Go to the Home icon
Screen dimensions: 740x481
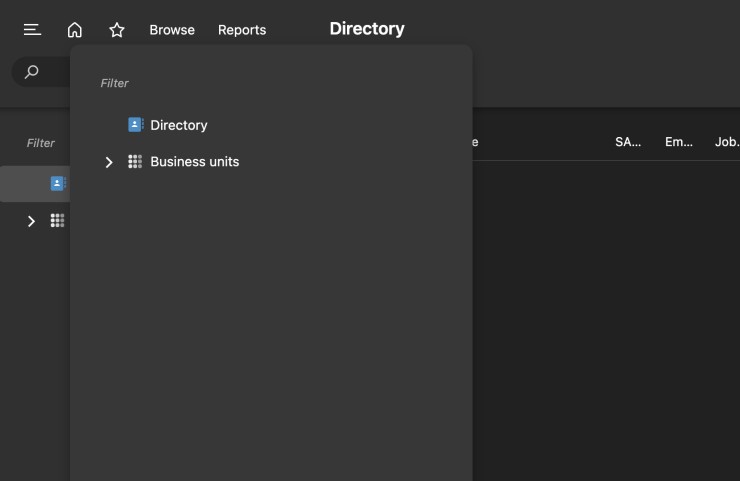[x=75, y=30]
